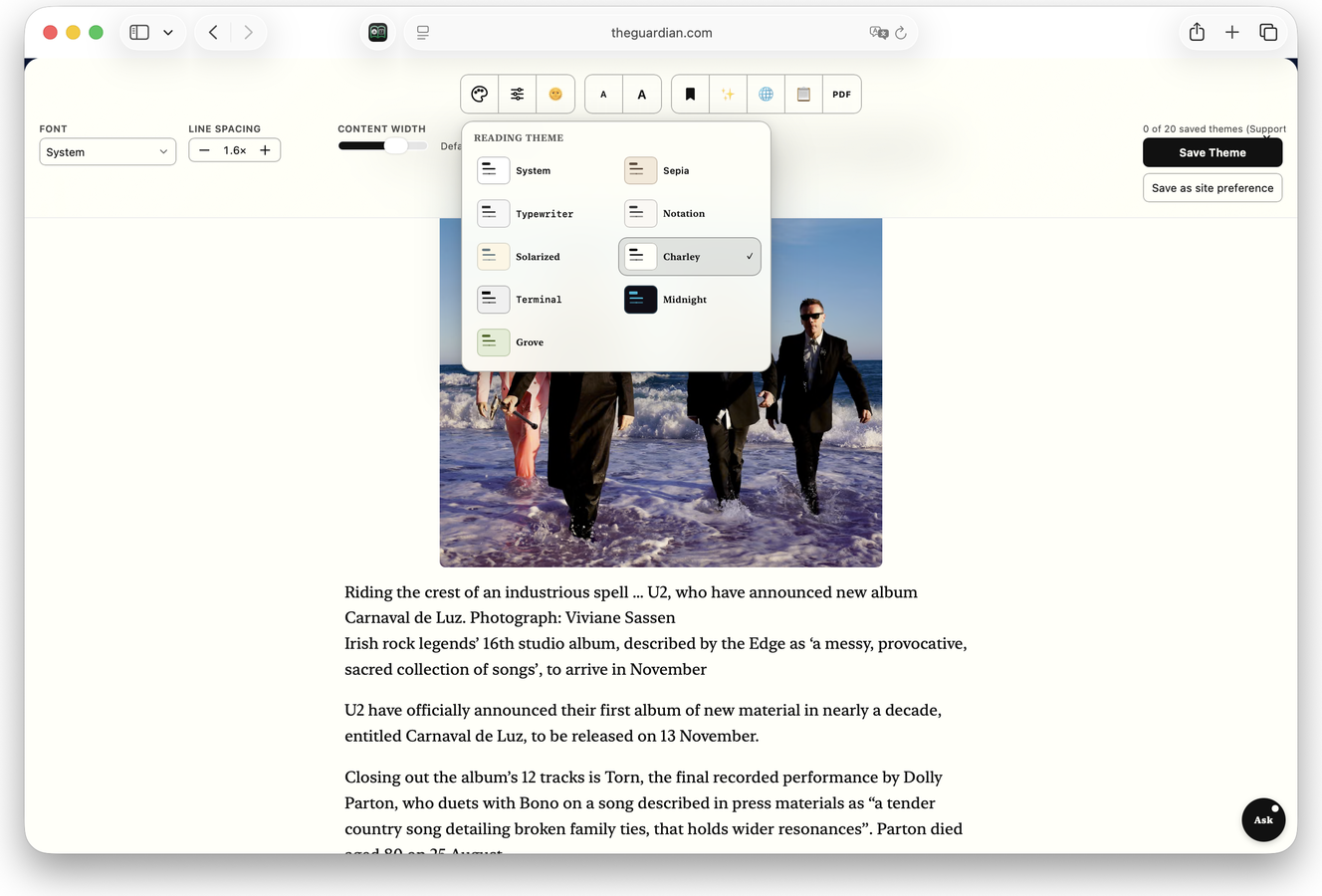Click the theguardian.com address field
Viewport: 1322px width, 896px height.
[661, 33]
